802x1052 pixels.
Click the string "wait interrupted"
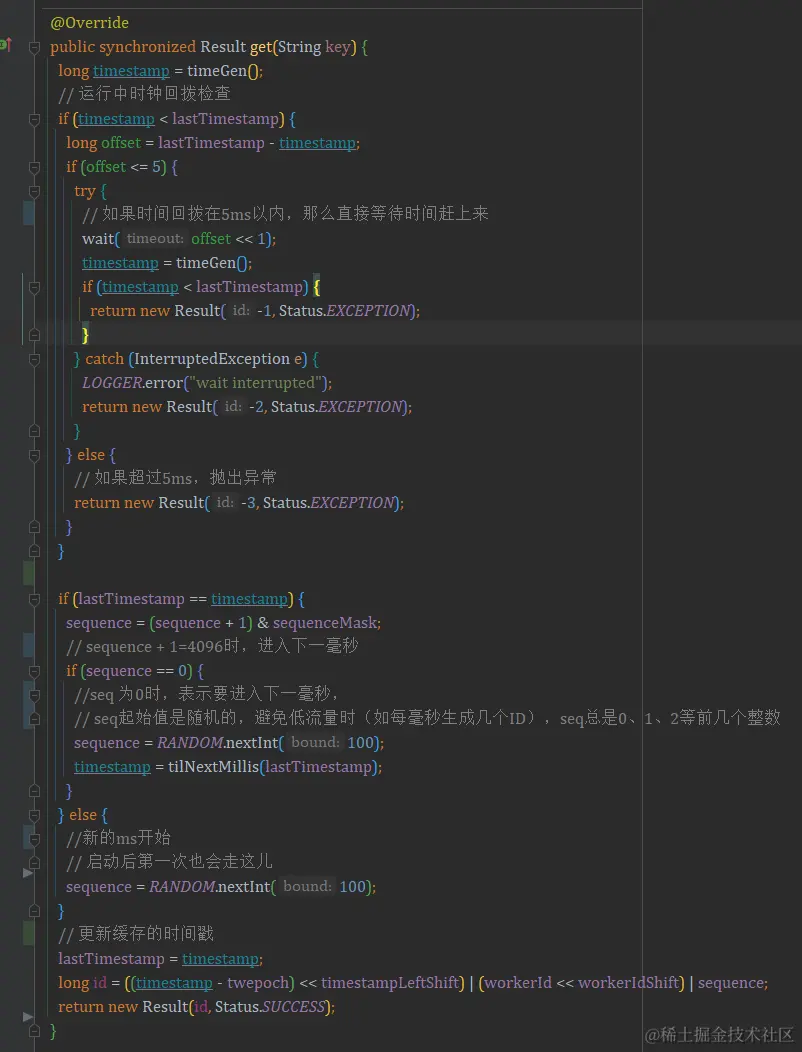256,383
